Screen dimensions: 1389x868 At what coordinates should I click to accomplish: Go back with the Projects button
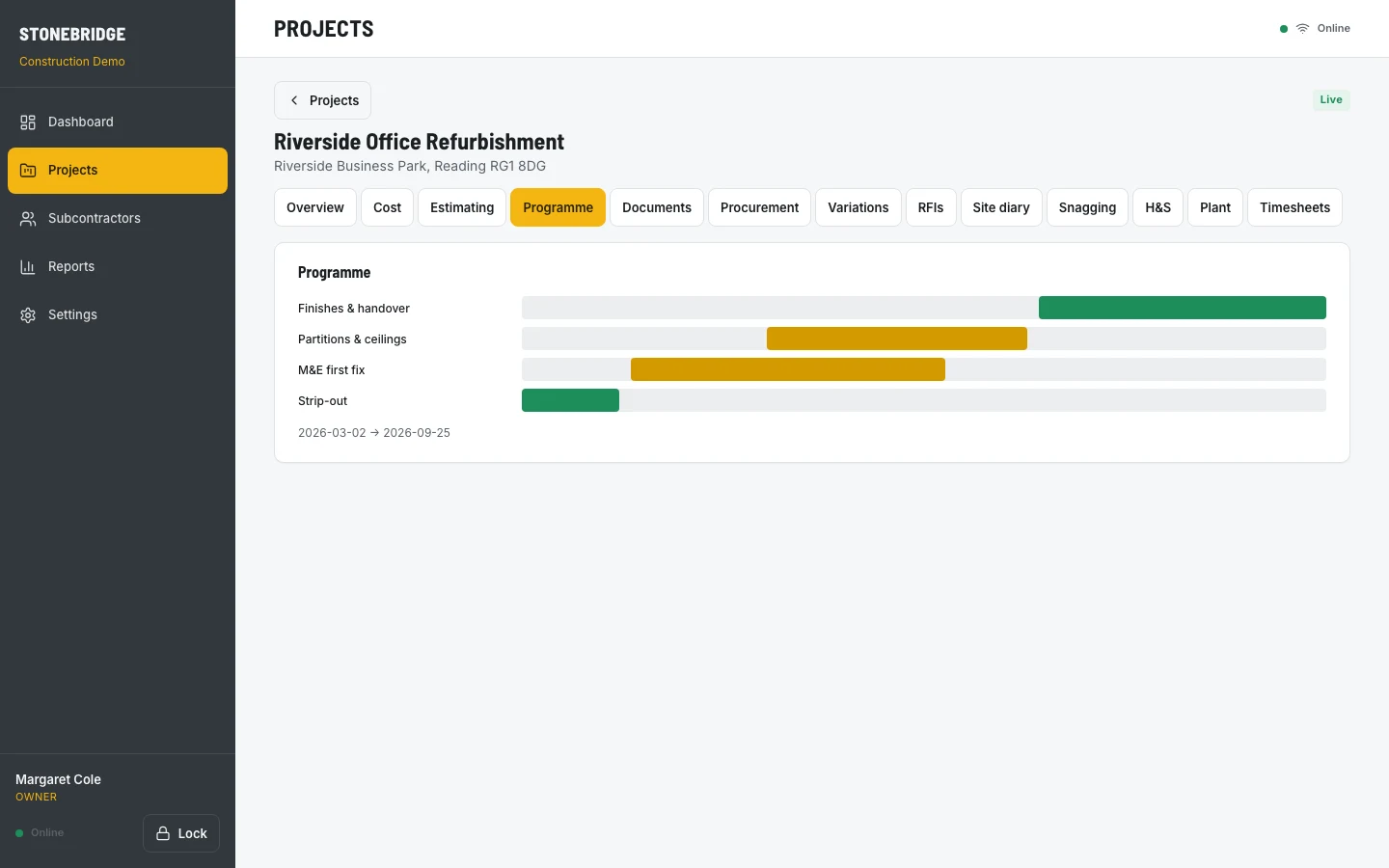[x=322, y=100]
